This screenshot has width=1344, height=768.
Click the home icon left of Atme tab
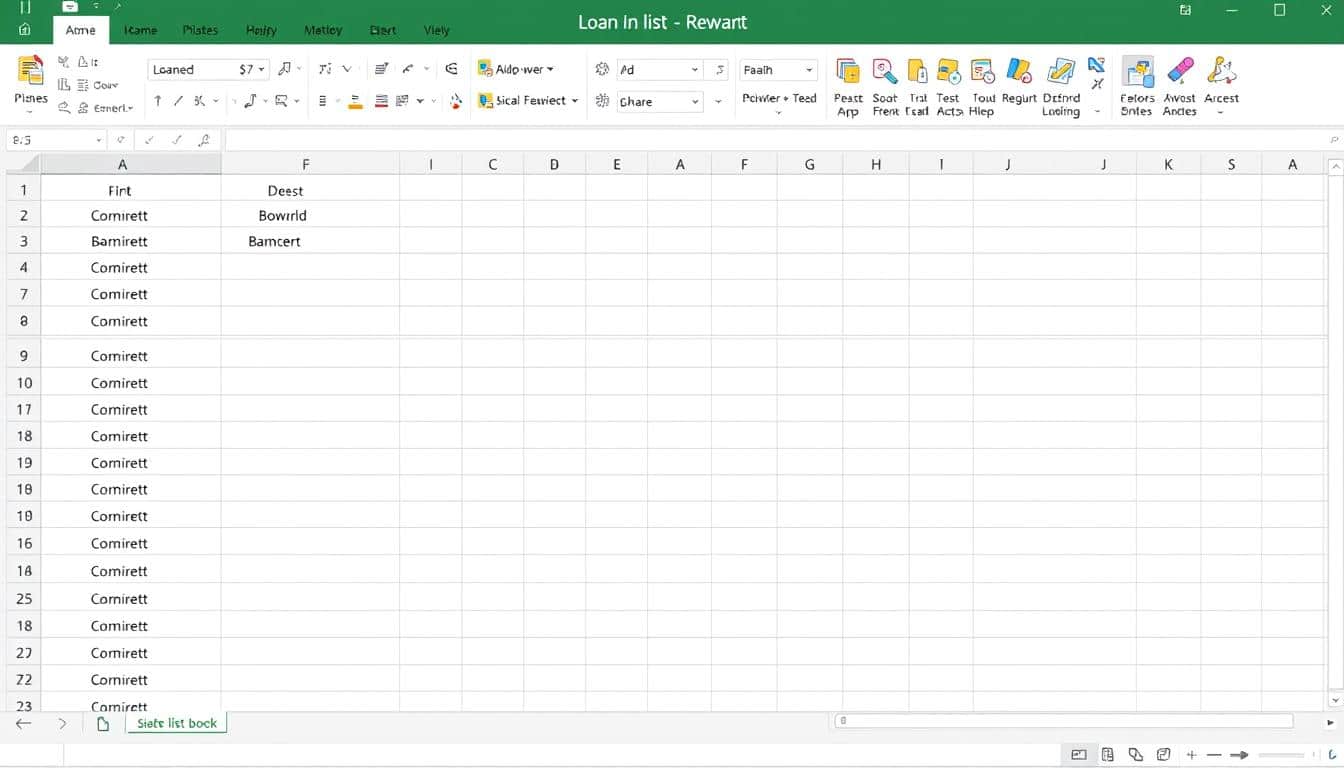[25, 30]
